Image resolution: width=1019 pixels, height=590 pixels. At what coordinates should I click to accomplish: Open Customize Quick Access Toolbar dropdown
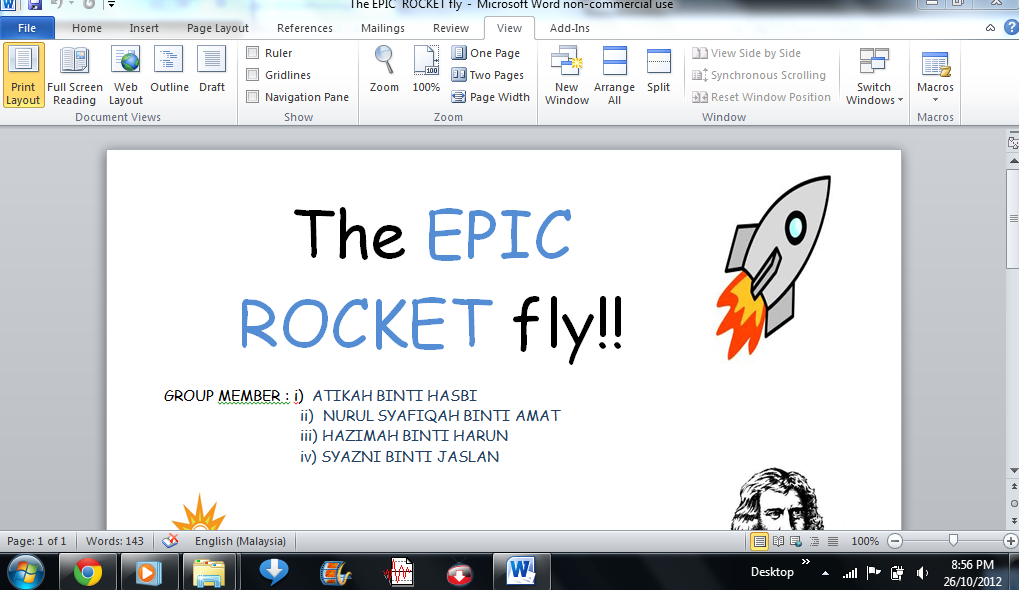click(111, 5)
